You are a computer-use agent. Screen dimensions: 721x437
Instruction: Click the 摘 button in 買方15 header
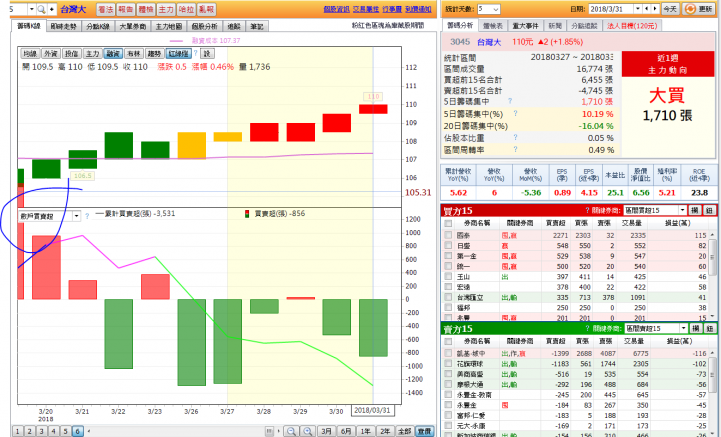[x=695, y=210]
